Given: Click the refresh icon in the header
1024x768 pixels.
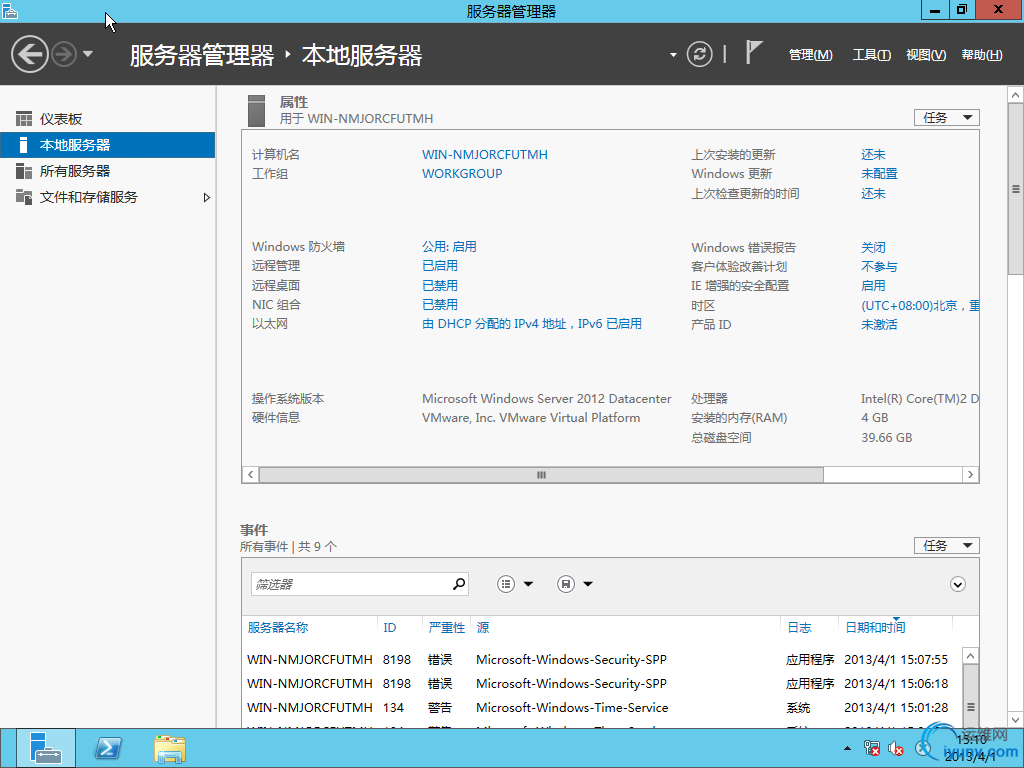Looking at the screenshot, I should click(699, 54).
